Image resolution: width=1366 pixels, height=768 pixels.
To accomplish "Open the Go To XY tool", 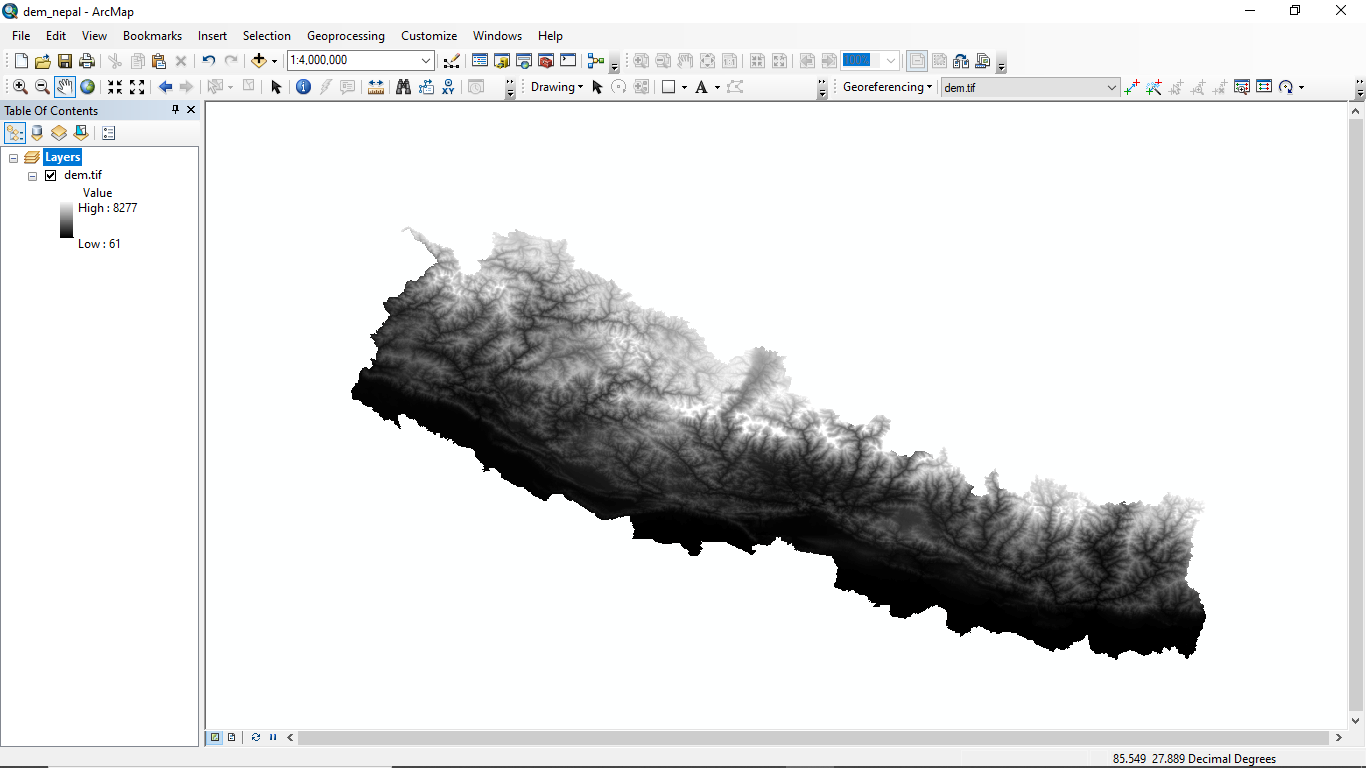I will coord(448,87).
